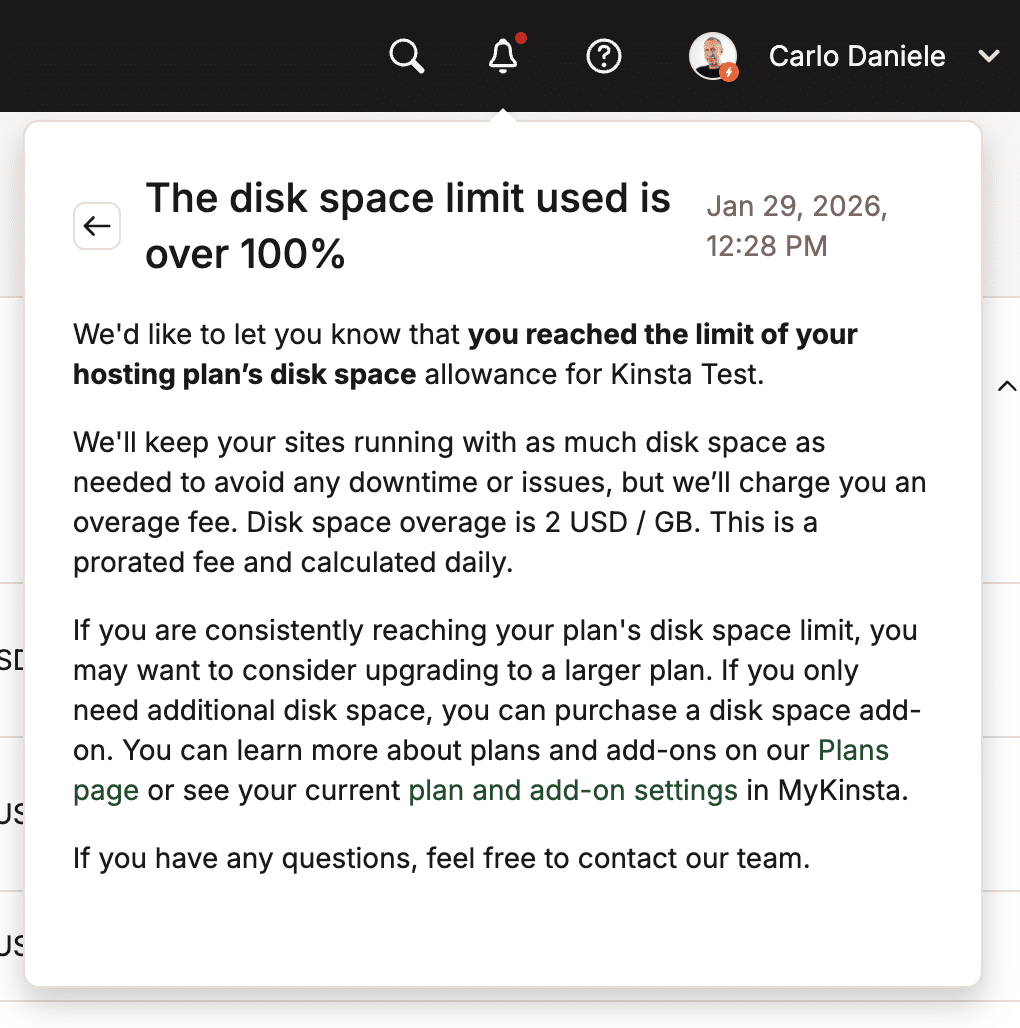This screenshot has height=1028, width=1020.
Task: Collapse the section using the upward chevron
Action: point(1007,385)
